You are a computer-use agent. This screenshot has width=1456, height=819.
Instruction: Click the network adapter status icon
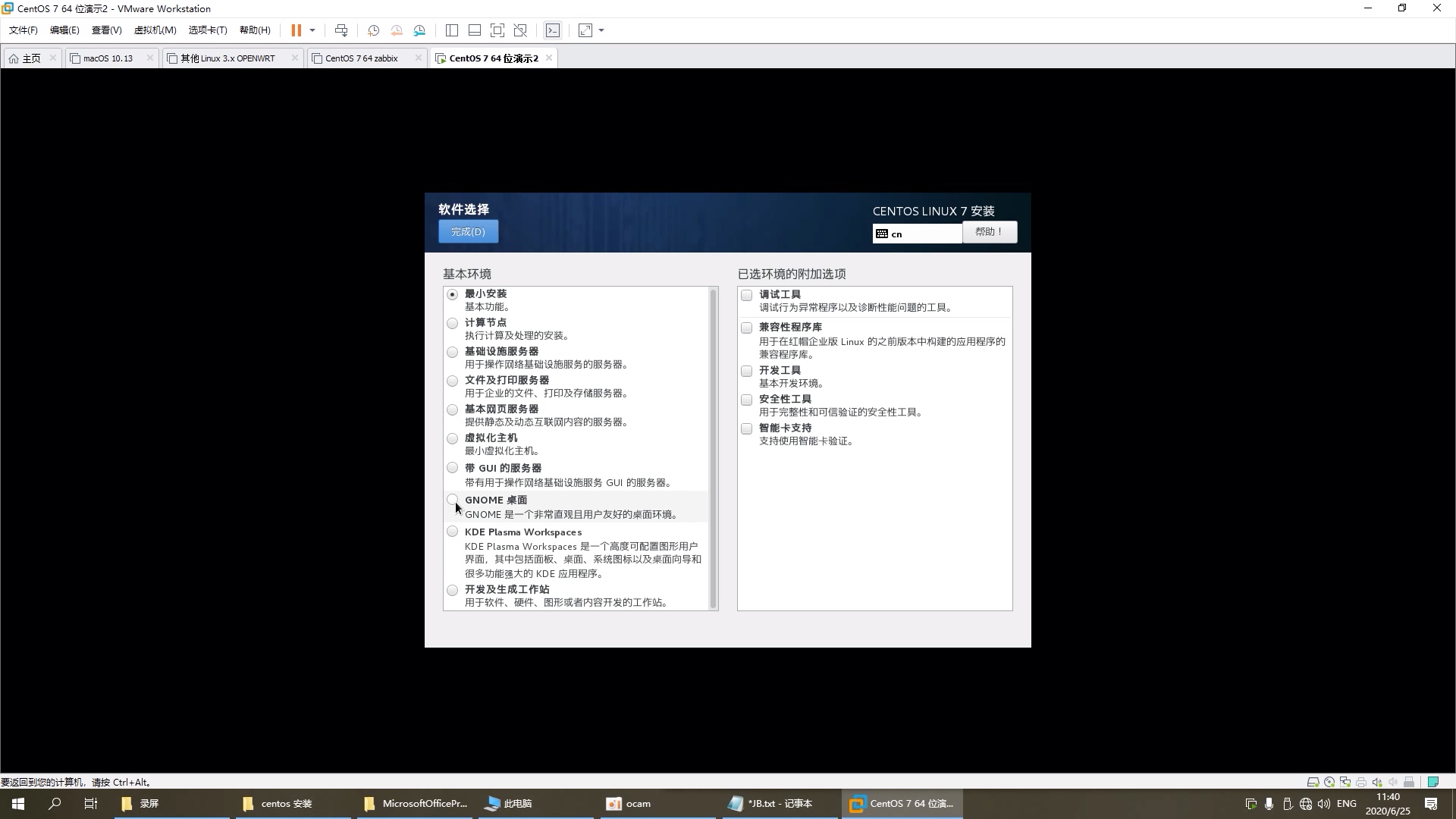1345,782
